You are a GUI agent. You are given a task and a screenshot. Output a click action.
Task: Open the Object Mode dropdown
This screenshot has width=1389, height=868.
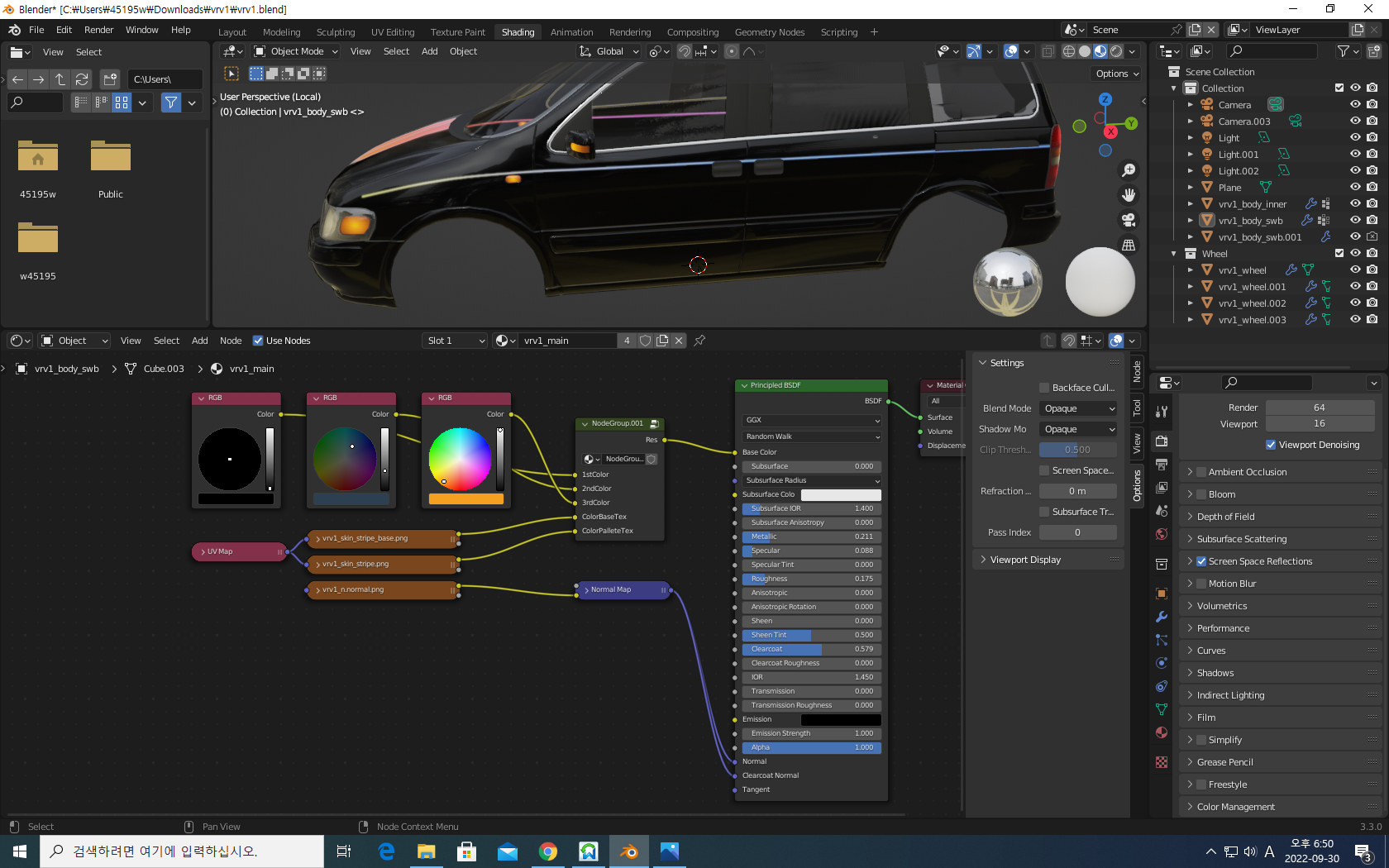296,51
